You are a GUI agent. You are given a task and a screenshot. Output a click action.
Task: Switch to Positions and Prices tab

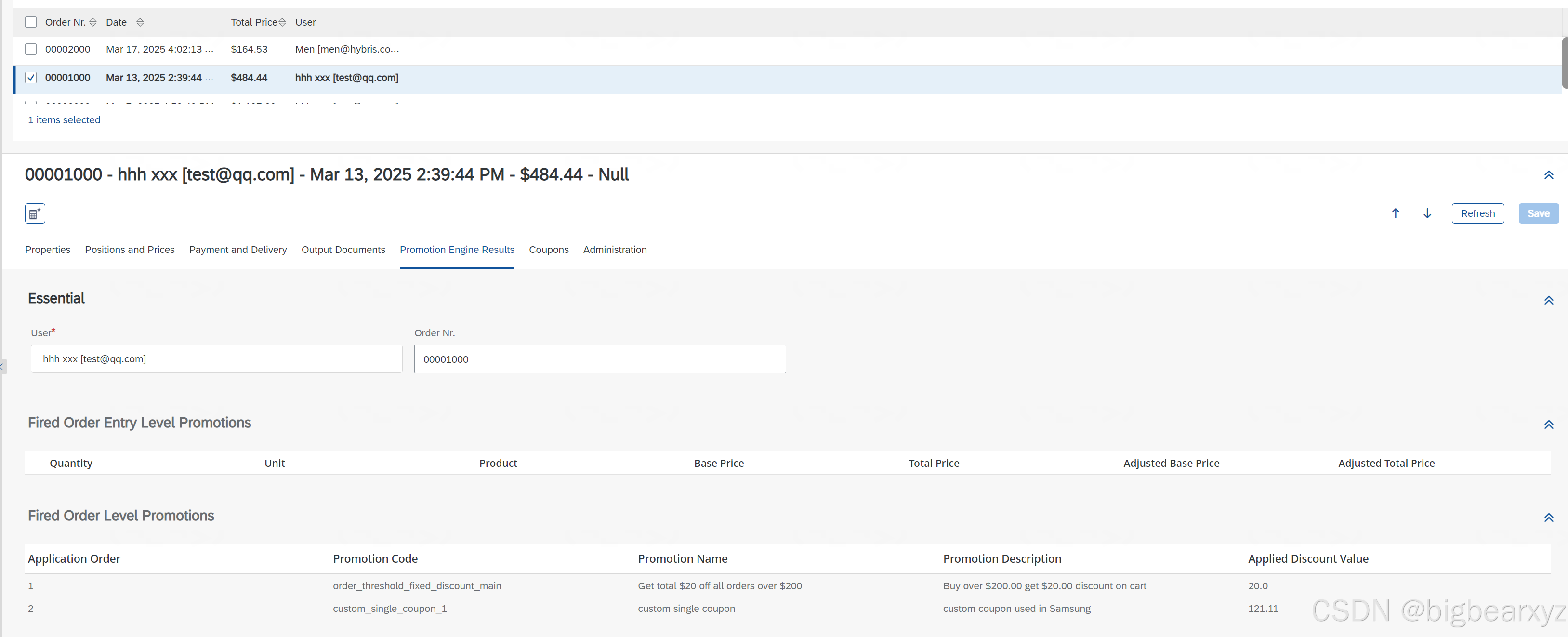click(x=130, y=250)
